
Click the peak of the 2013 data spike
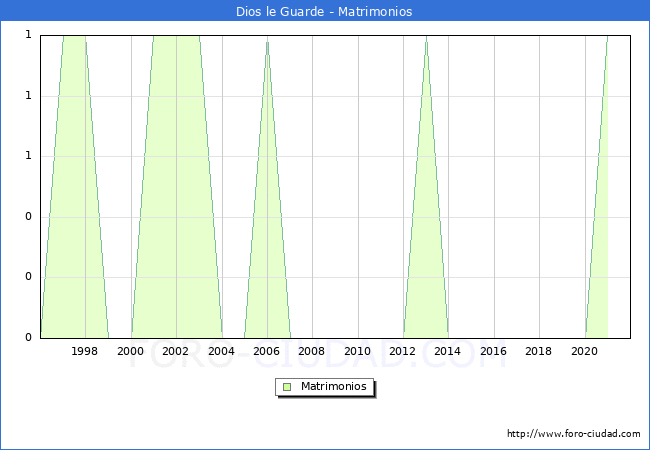click(426, 40)
